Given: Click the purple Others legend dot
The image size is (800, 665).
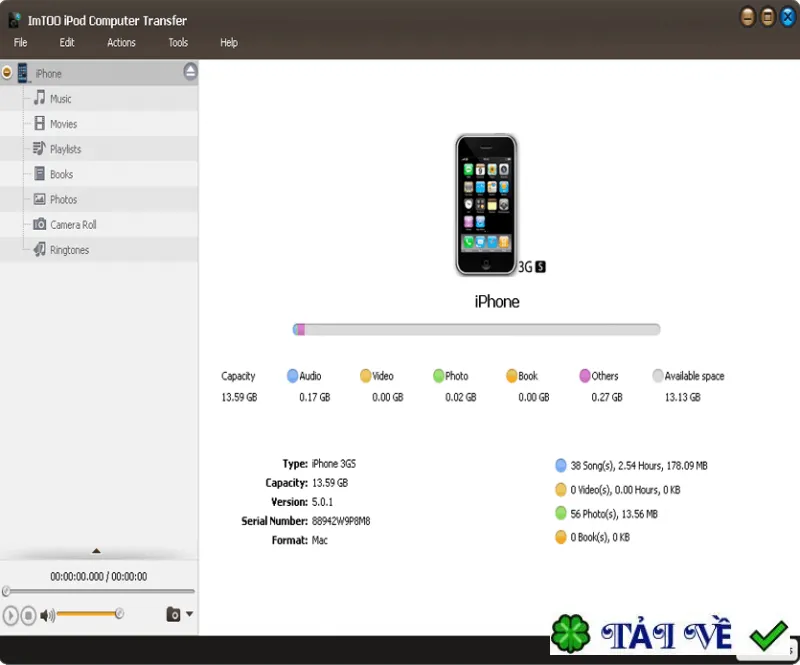Looking at the screenshot, I should coord(585,376).
